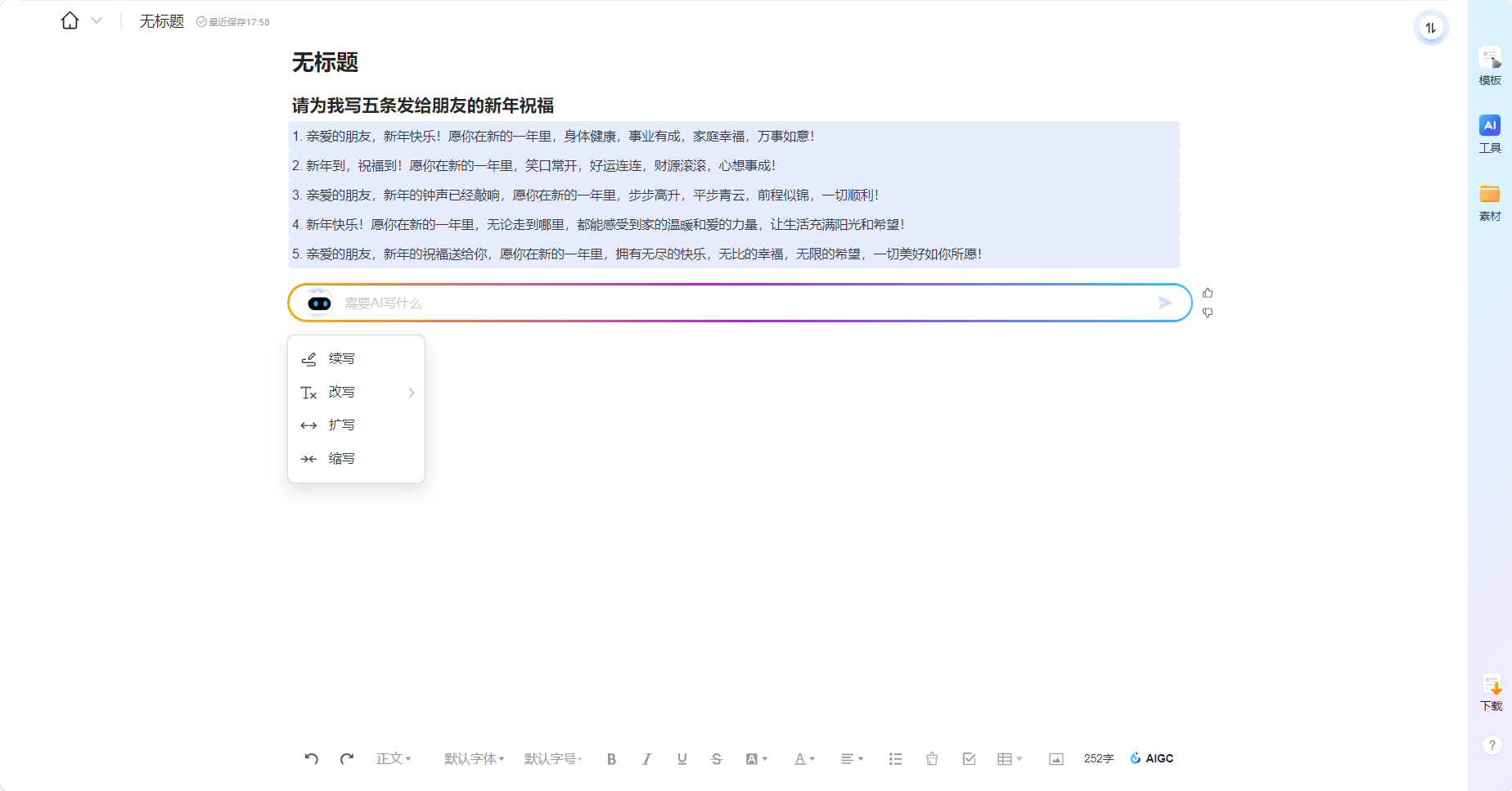This screenshot has height=791, width=1512.
Task: Open the 默认字号 font size dropdown
Action: tap(553, 759)
